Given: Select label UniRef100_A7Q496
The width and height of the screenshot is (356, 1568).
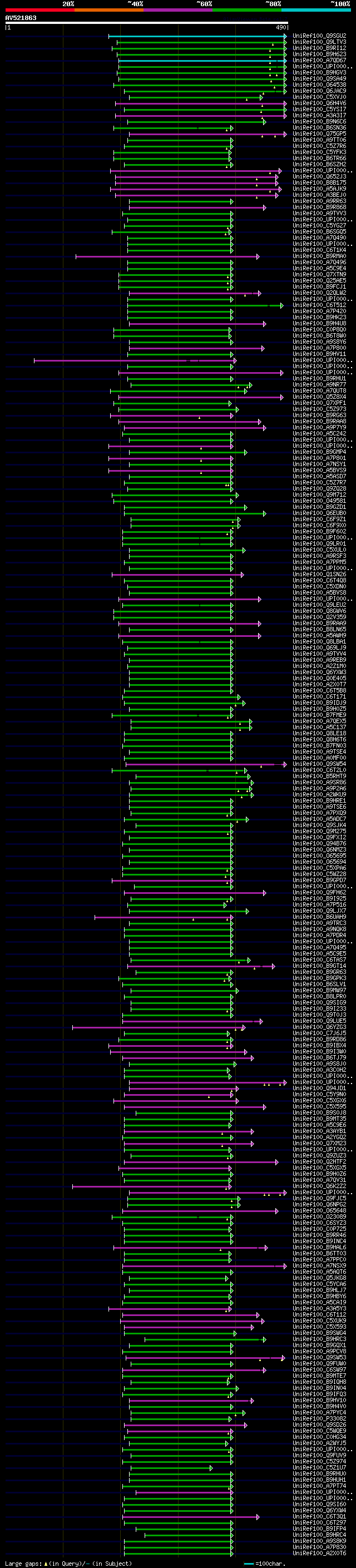Looking at the screenshot, I should [319, 263].
